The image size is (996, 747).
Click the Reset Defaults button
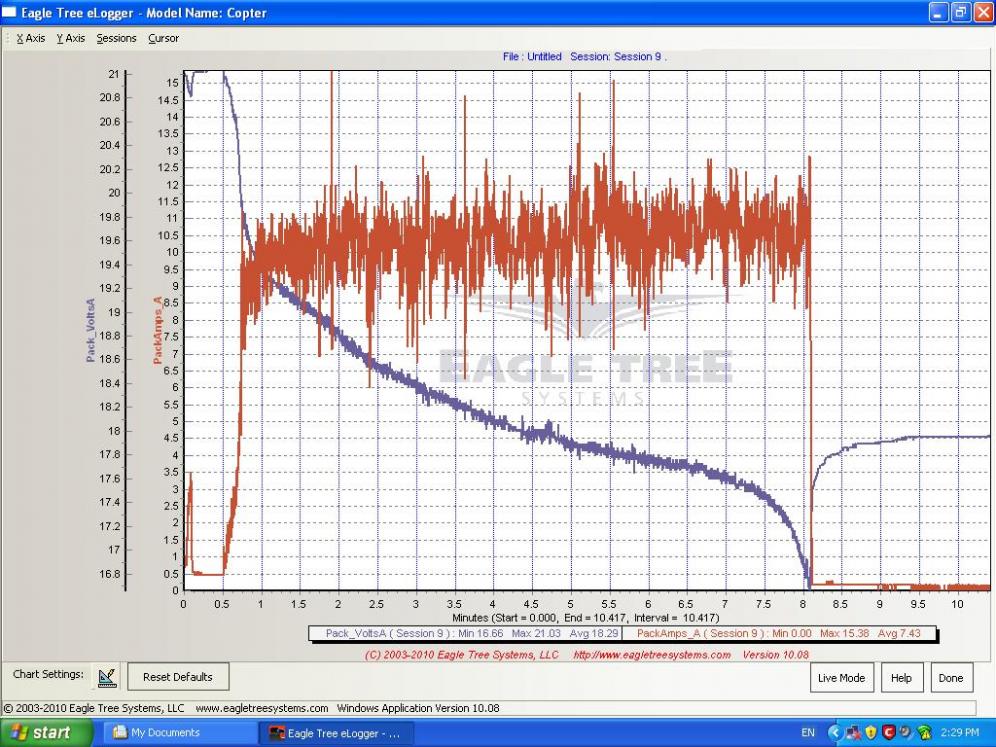(x=178, y=677)
